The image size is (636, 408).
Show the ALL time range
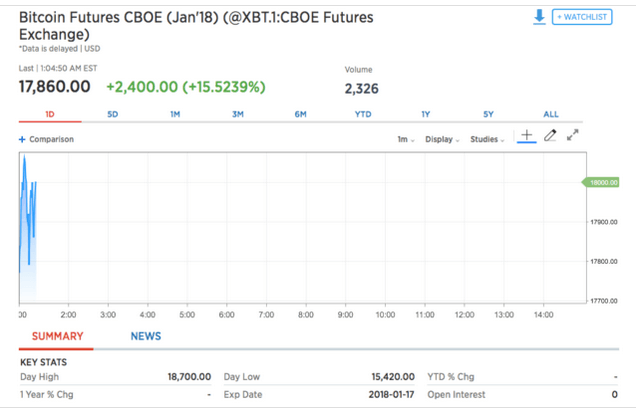point(551,114)
